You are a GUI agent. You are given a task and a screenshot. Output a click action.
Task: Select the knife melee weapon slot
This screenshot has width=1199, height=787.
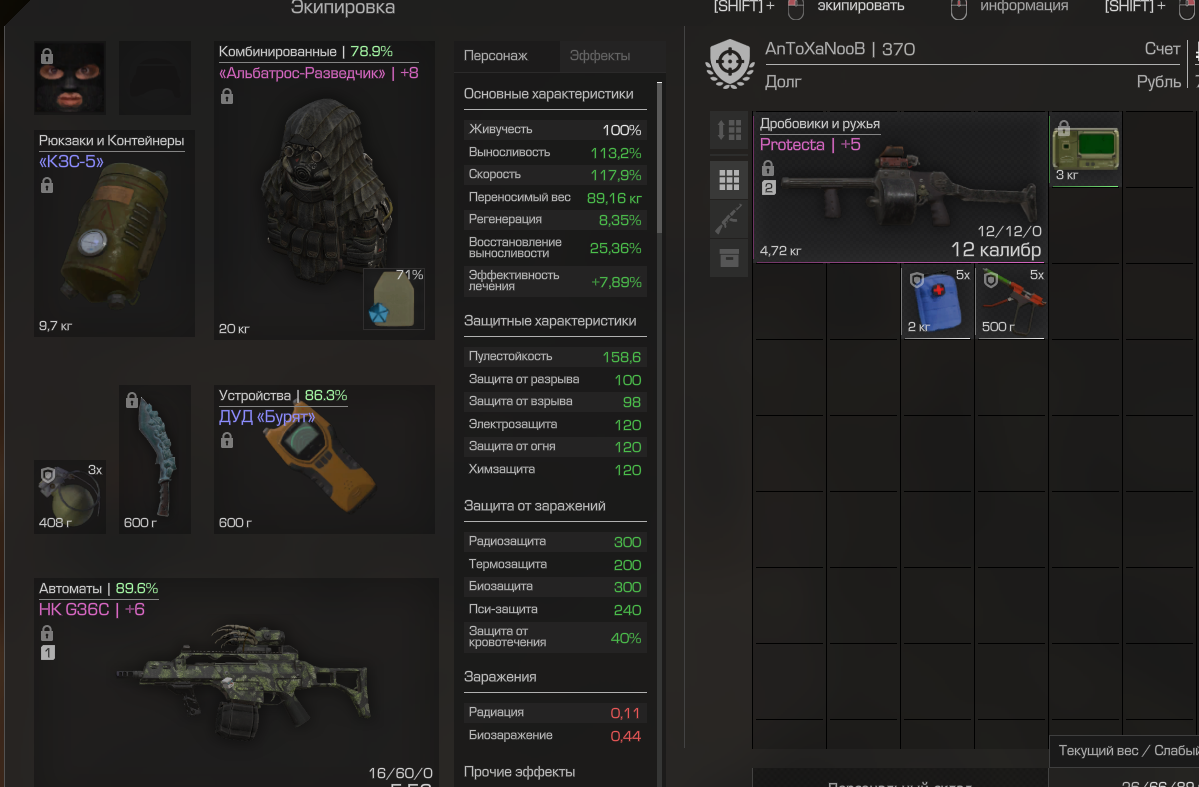pyautogui.click(x=155, y=459)
